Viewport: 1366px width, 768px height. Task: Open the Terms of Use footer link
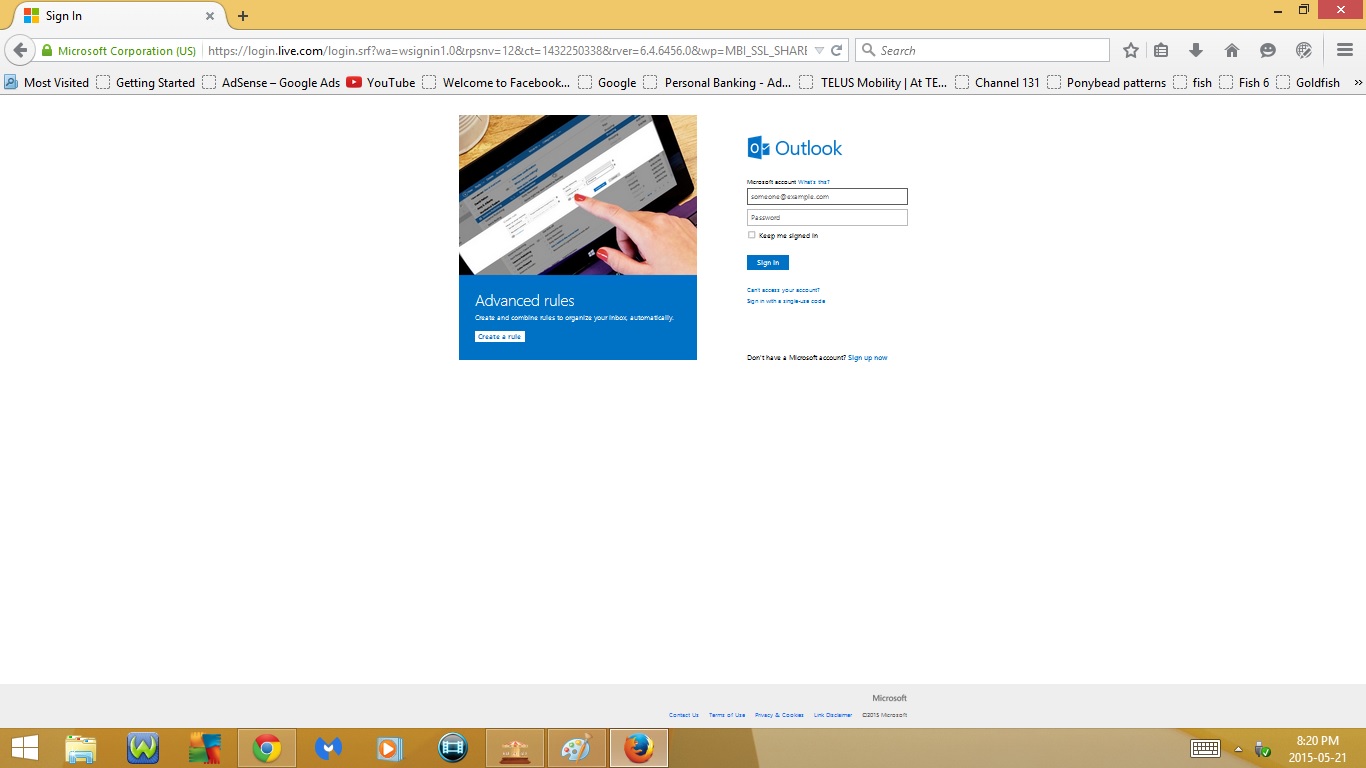coord(727,715)
